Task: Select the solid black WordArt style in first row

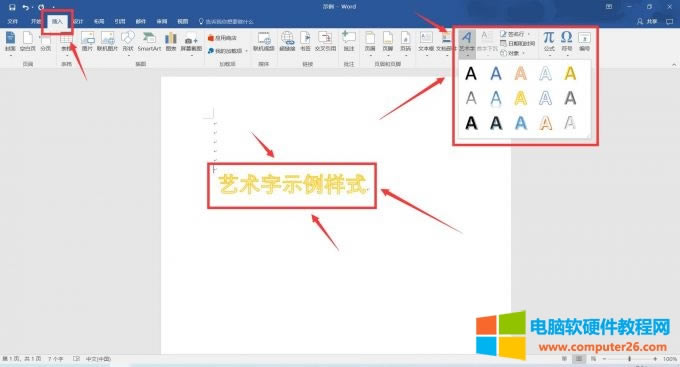Action: click(x=471, y=73)
